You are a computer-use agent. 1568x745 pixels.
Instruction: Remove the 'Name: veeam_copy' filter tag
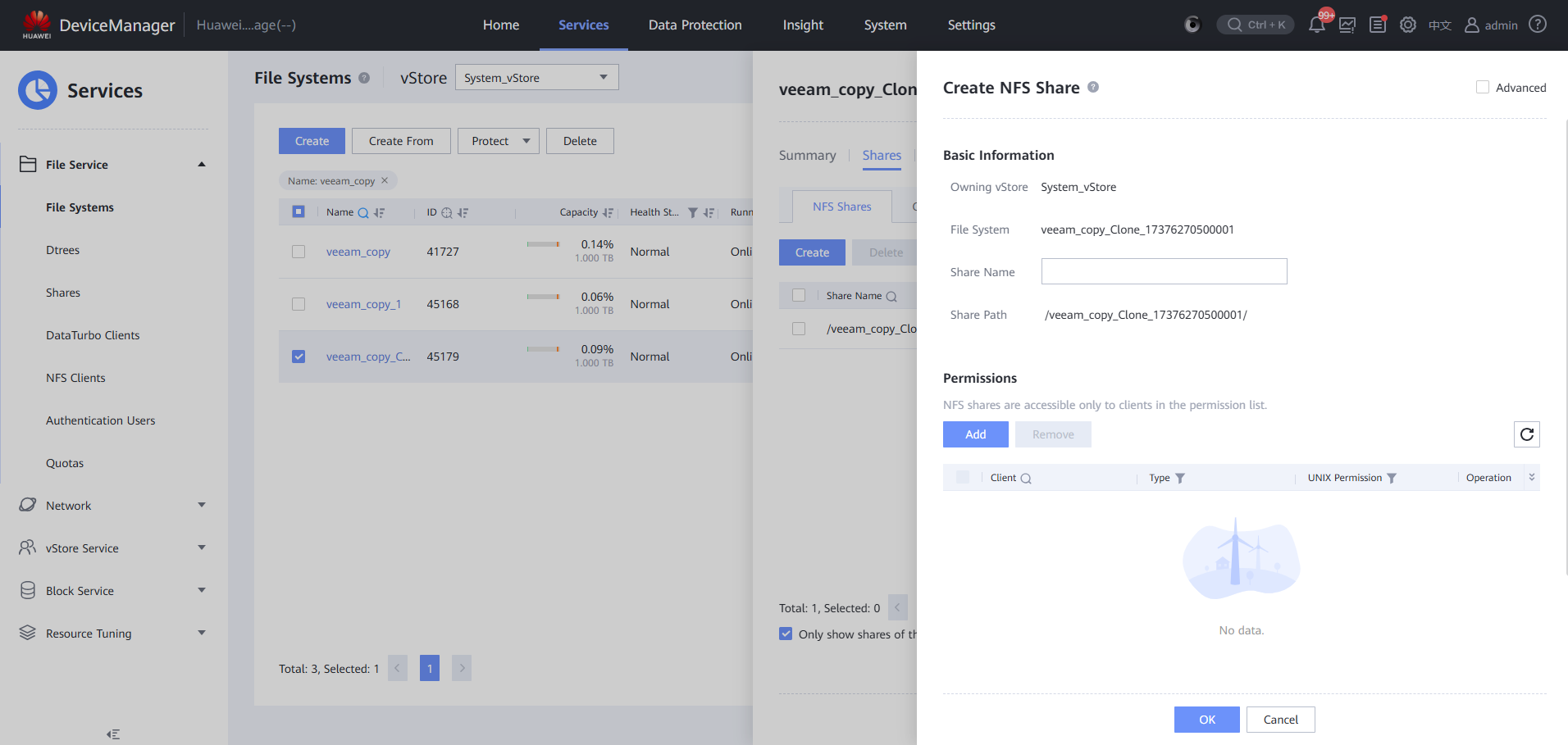[385, 180]
